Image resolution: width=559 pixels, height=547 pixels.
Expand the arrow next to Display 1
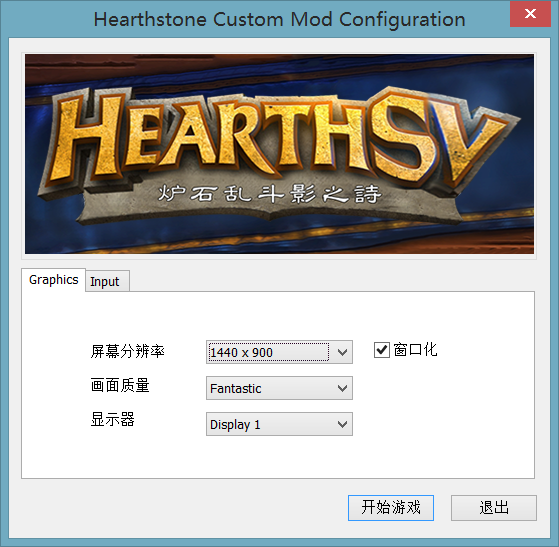click(342, 424)
